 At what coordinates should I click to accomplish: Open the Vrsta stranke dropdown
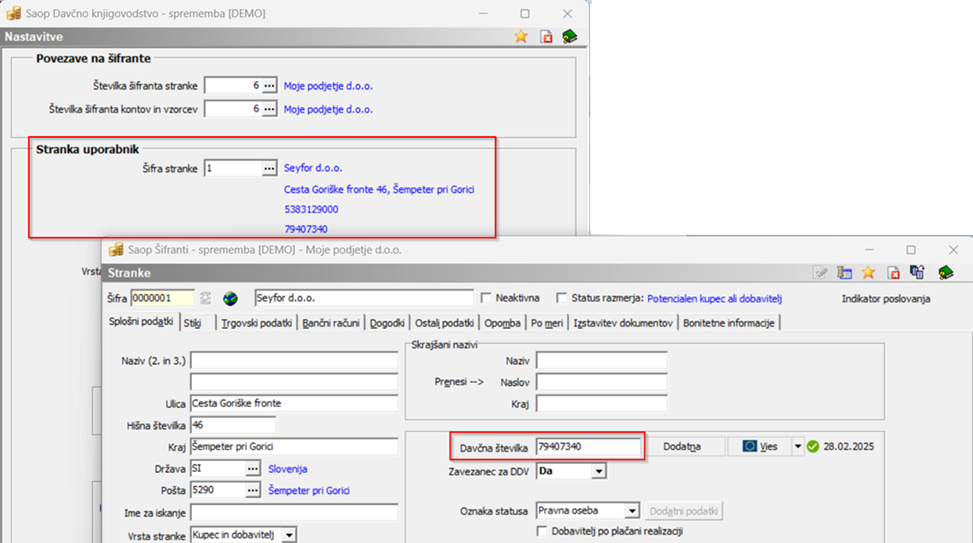click(x=289, y=535)
